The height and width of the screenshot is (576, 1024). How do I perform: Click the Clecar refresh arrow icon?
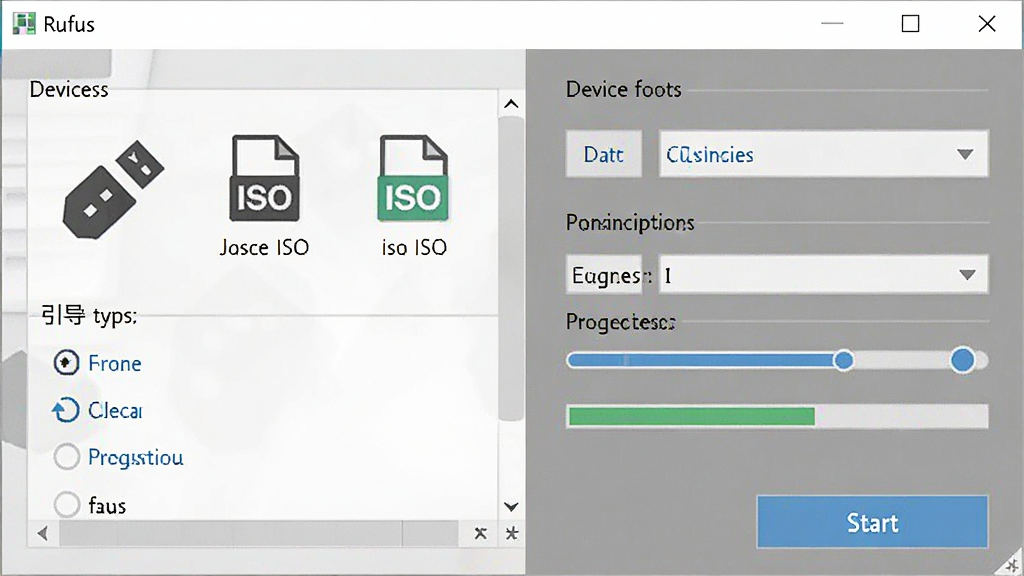coord(65,410)
